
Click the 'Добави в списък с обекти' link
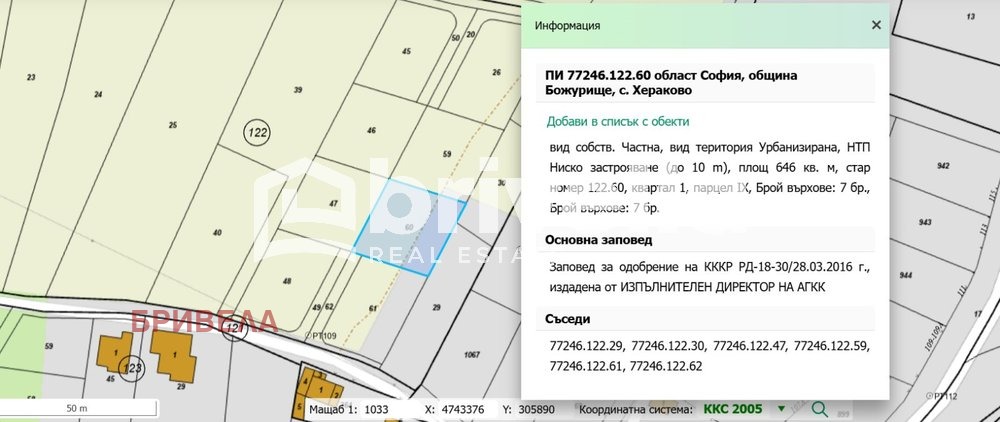[617, 121]
